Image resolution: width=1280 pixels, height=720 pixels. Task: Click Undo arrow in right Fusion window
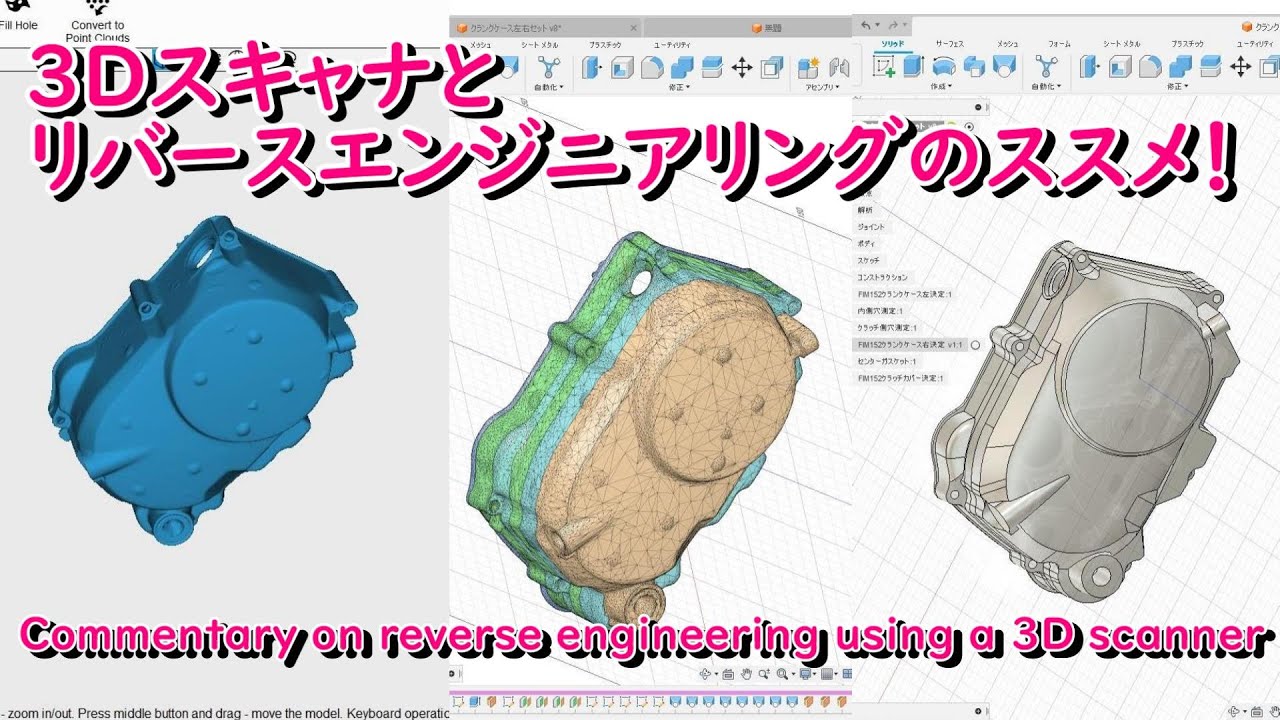coord(865,25)
